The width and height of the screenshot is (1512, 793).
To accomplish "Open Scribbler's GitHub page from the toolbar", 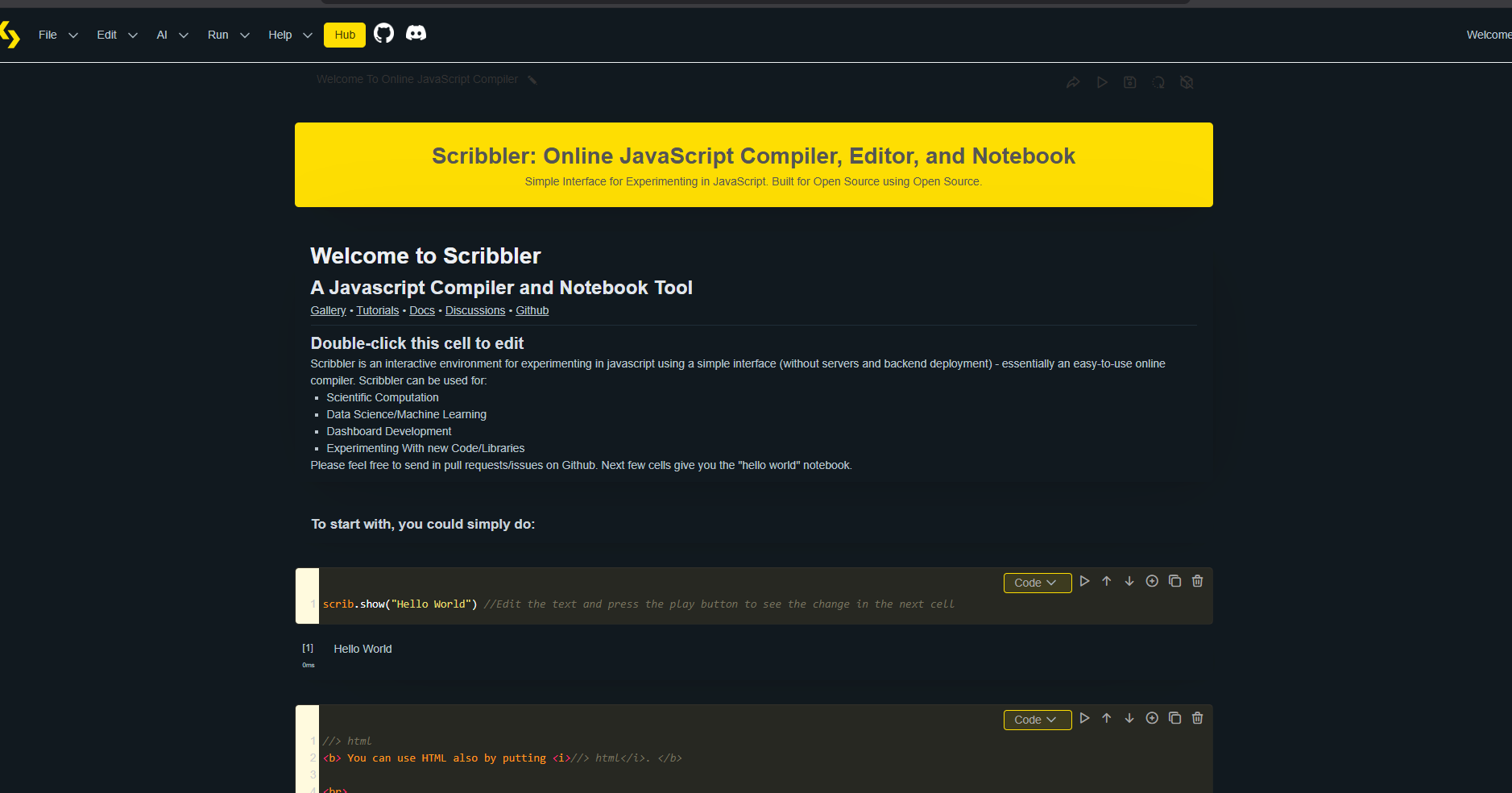I will 384,34.
